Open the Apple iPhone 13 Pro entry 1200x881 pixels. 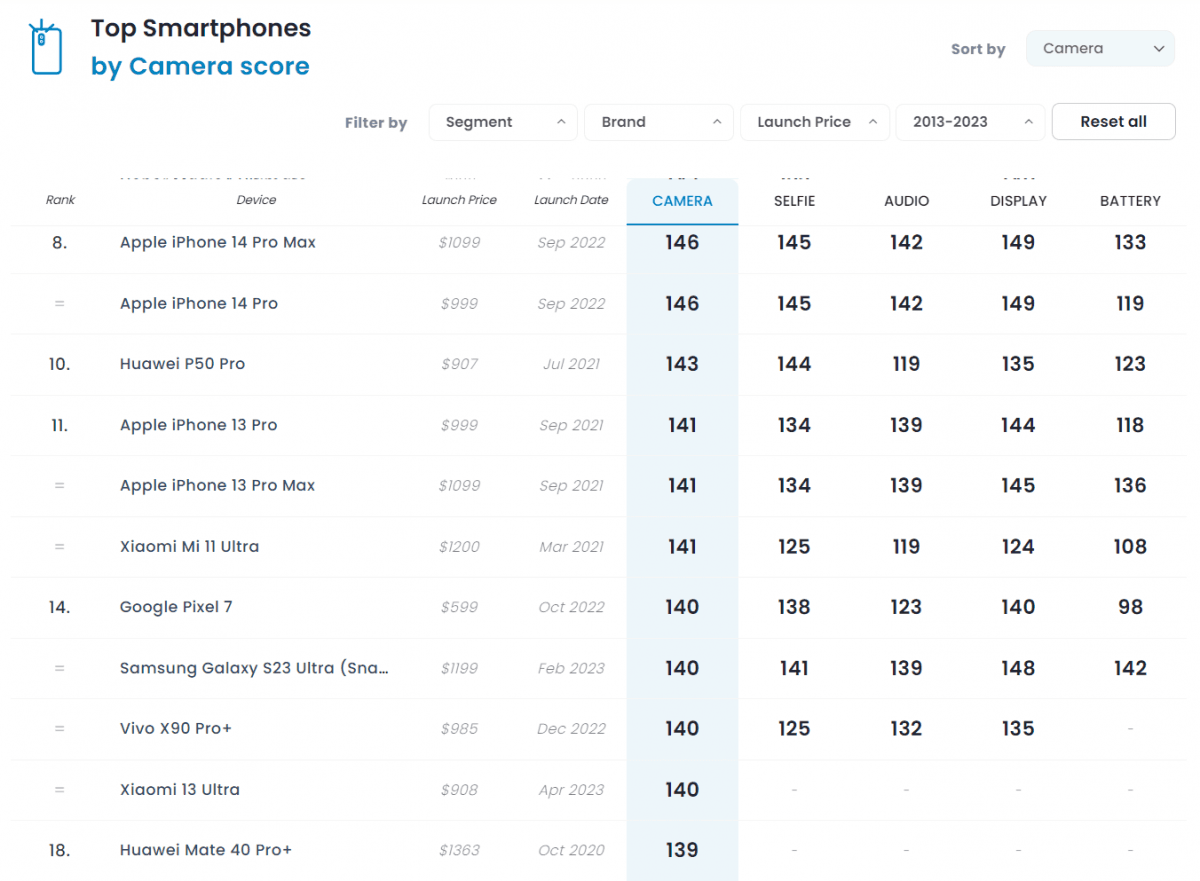(199, 425)
